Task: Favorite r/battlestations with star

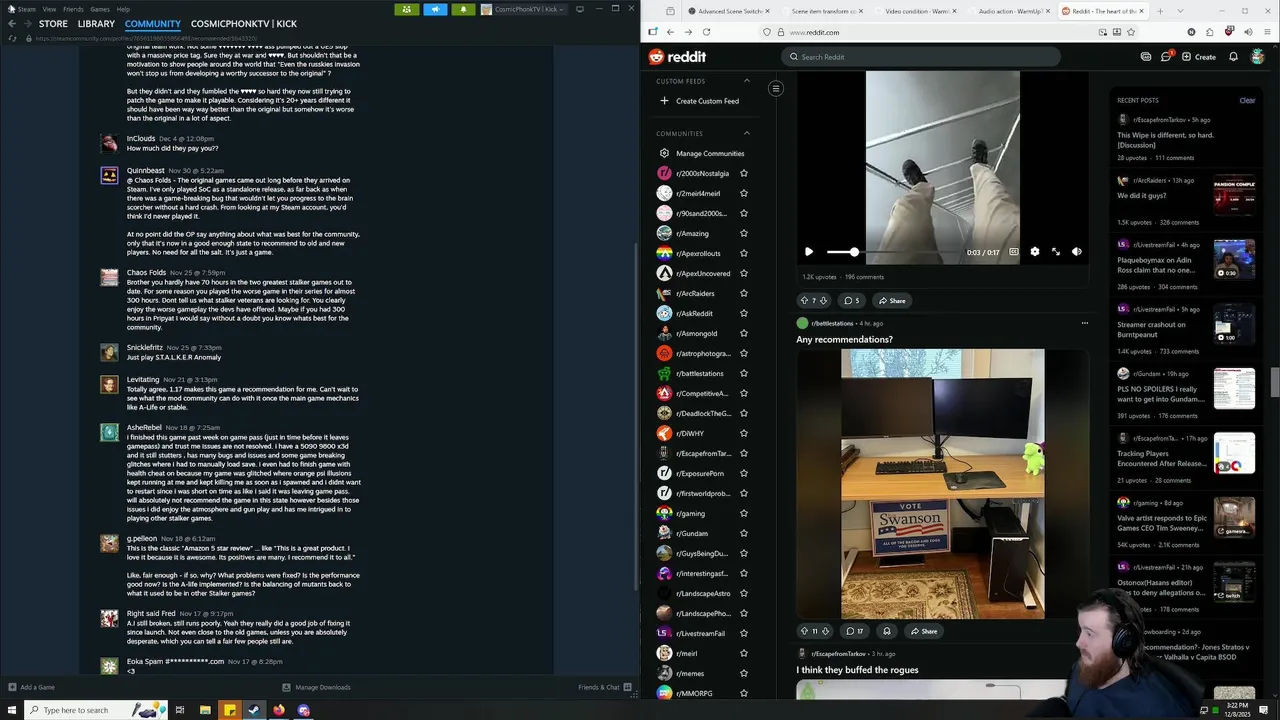Action: click(x=743, y=373)
